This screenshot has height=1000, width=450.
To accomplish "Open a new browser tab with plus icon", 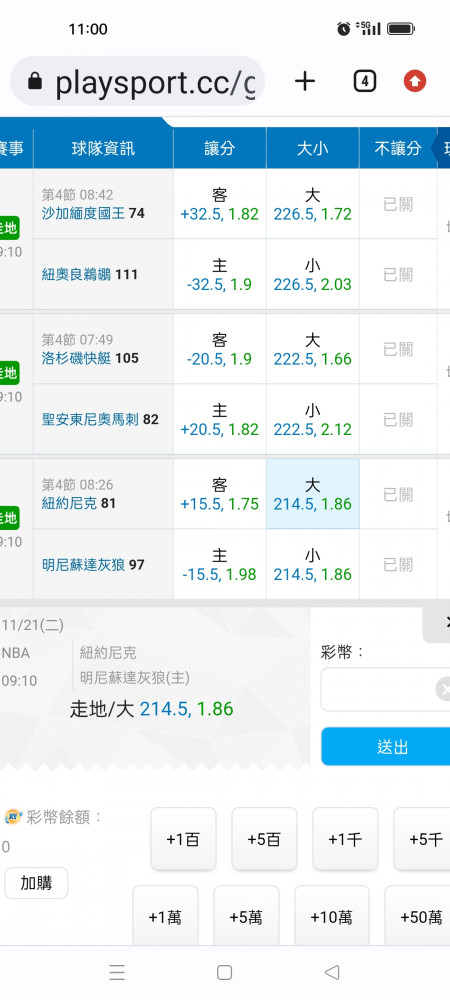I will tap(305, 81).
